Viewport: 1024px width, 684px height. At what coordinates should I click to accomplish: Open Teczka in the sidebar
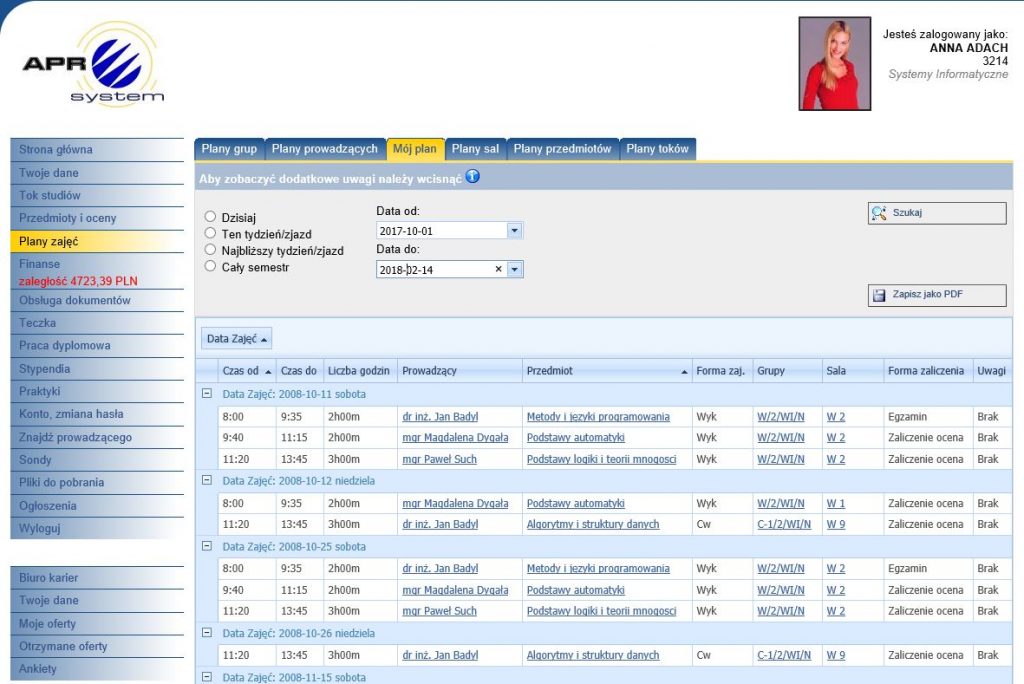click(x=97, y=323)
